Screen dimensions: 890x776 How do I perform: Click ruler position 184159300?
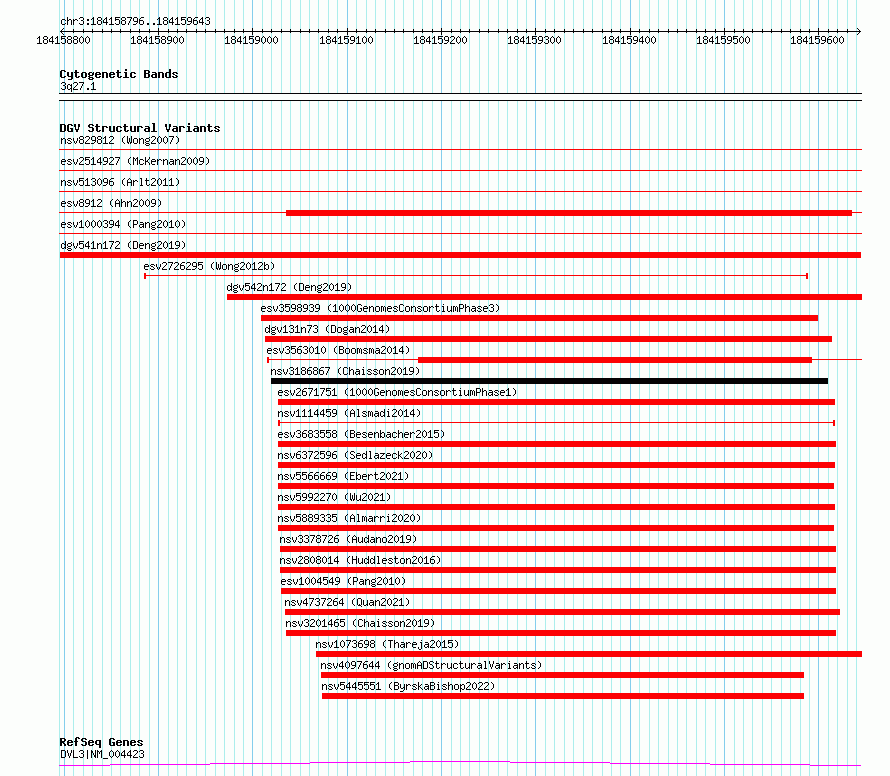(534, 40)
